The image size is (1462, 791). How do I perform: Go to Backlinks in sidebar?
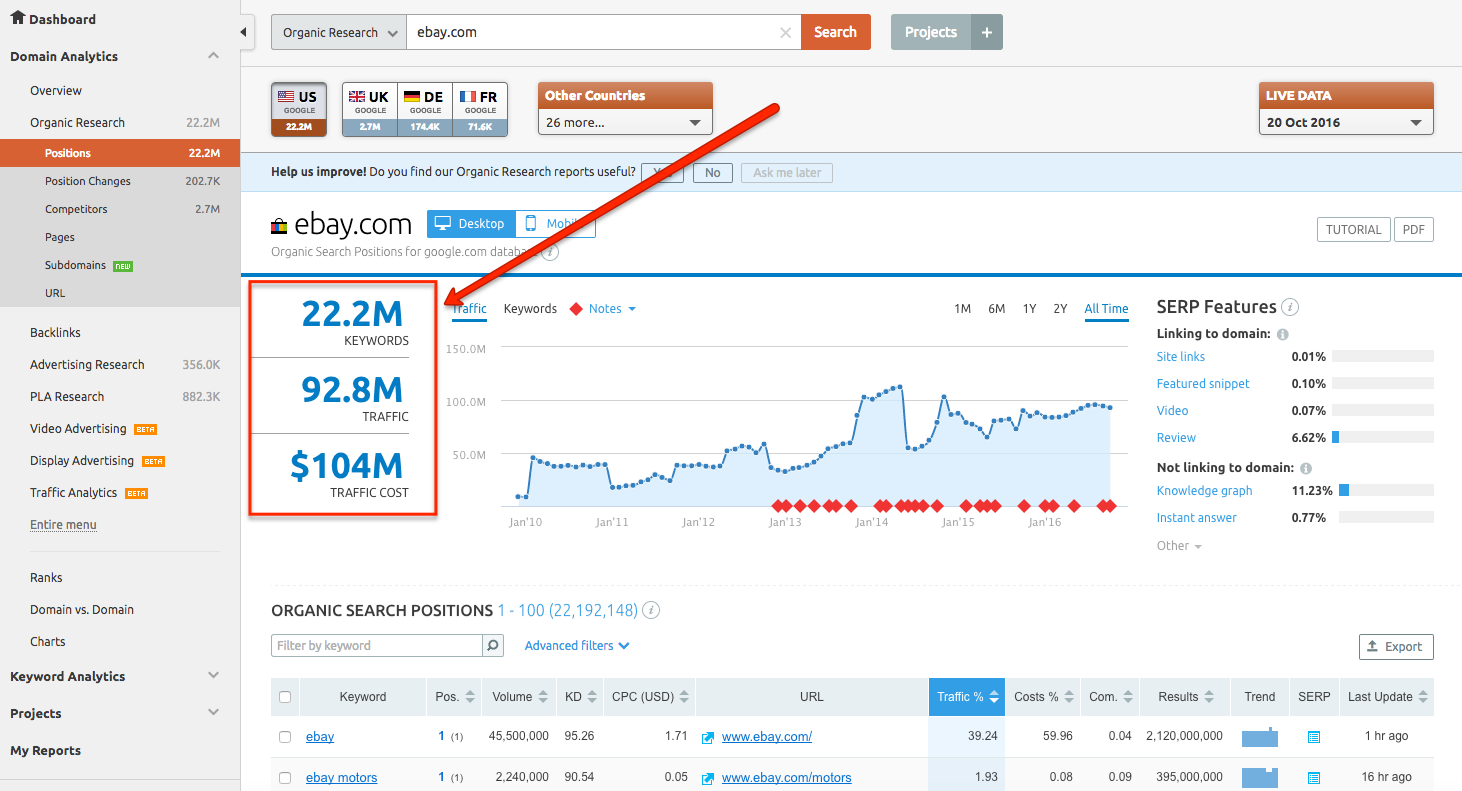tap(55, 332)
